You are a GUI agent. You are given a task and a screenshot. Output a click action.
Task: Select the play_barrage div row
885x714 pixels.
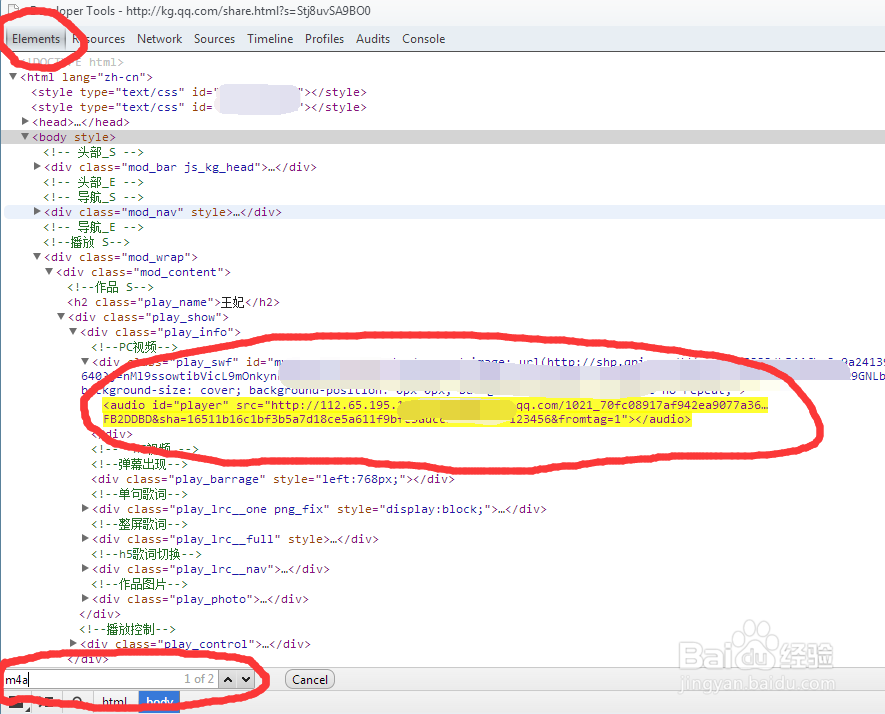tap(273, 479)
